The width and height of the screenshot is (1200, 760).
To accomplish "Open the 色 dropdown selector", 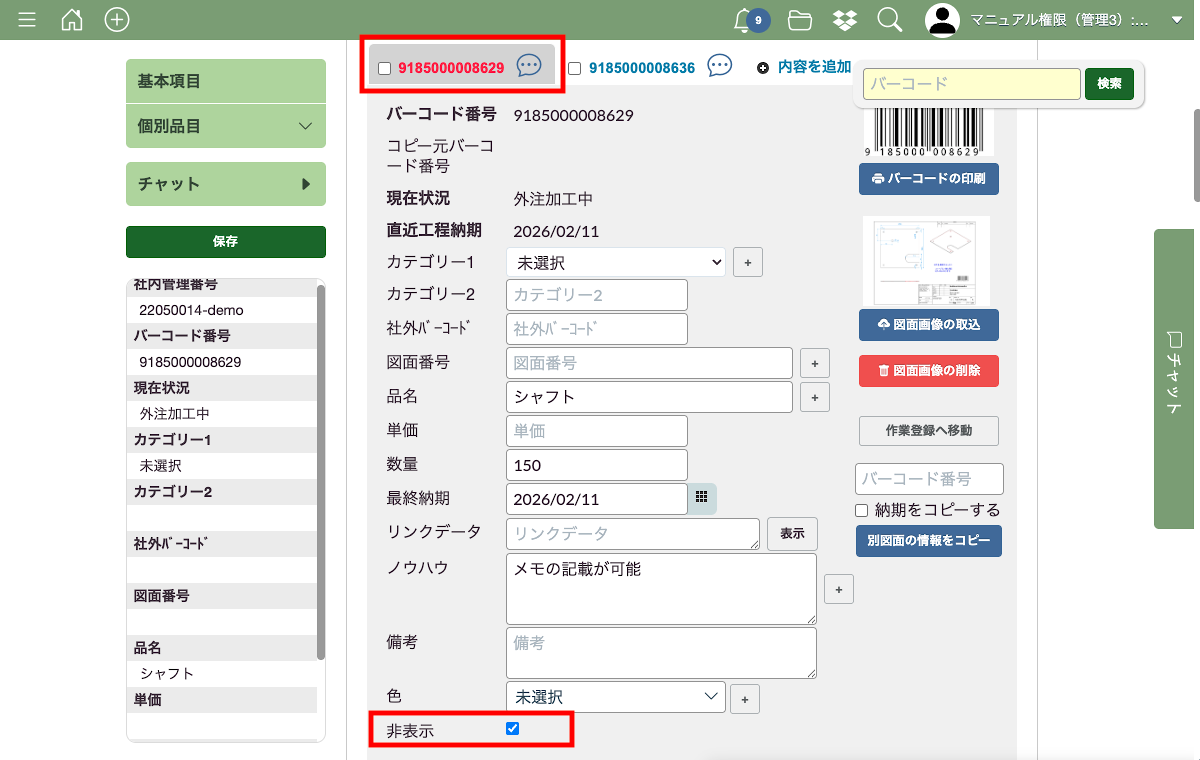I will [x=615, y=696].
